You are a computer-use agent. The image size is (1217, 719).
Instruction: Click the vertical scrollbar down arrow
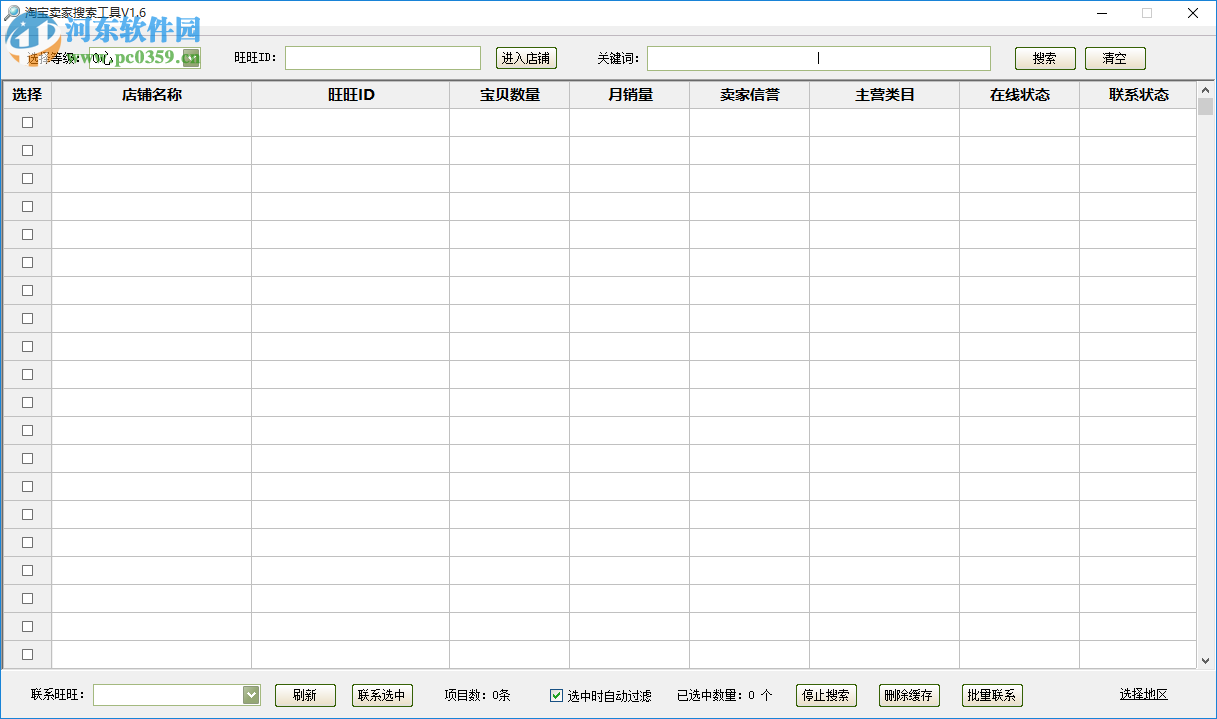point(1207,659)
